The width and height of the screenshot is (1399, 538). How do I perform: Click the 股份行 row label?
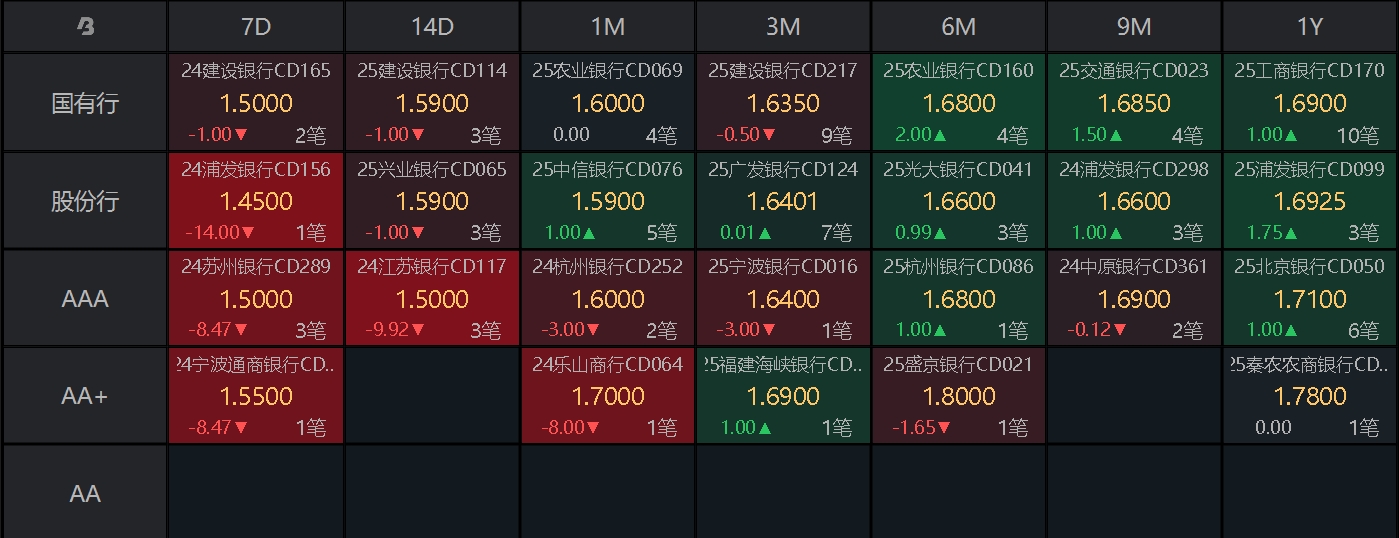pos(85,200)
